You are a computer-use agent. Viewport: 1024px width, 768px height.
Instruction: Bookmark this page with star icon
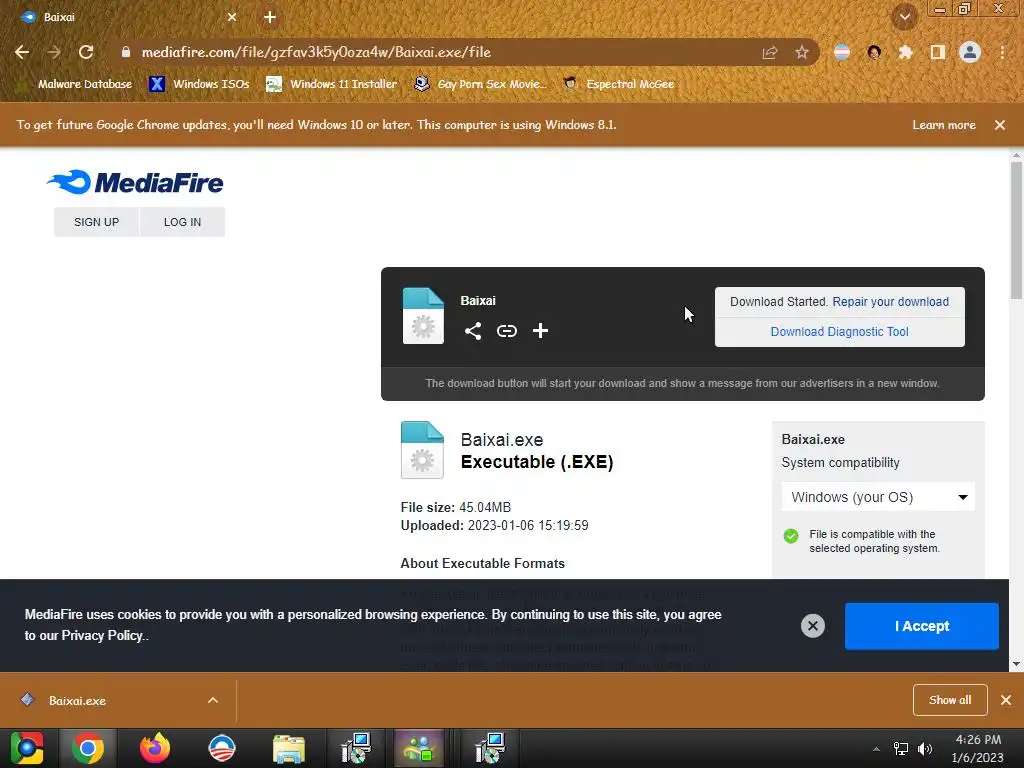802,52
